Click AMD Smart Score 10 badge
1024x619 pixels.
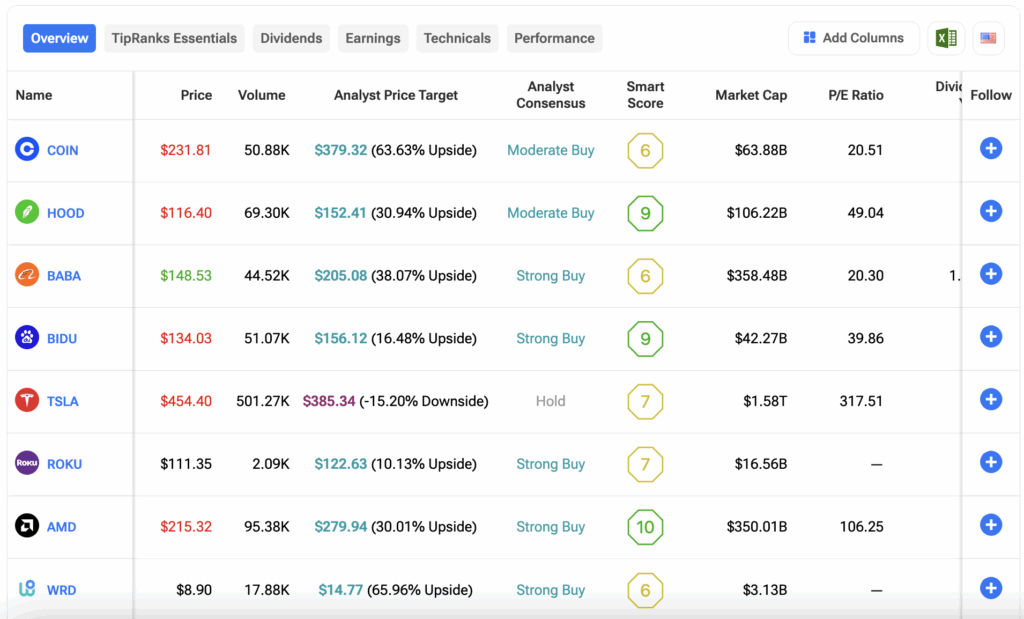pos(645,527)
